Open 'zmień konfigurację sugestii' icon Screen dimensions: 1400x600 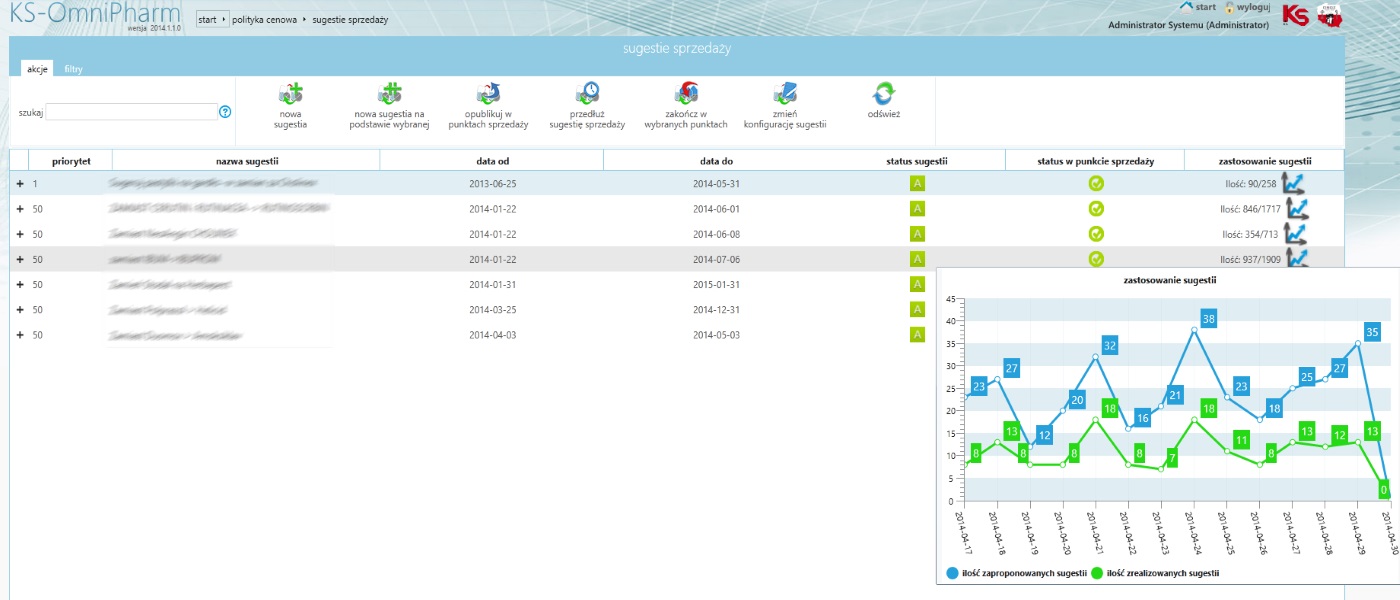(785, 94)
